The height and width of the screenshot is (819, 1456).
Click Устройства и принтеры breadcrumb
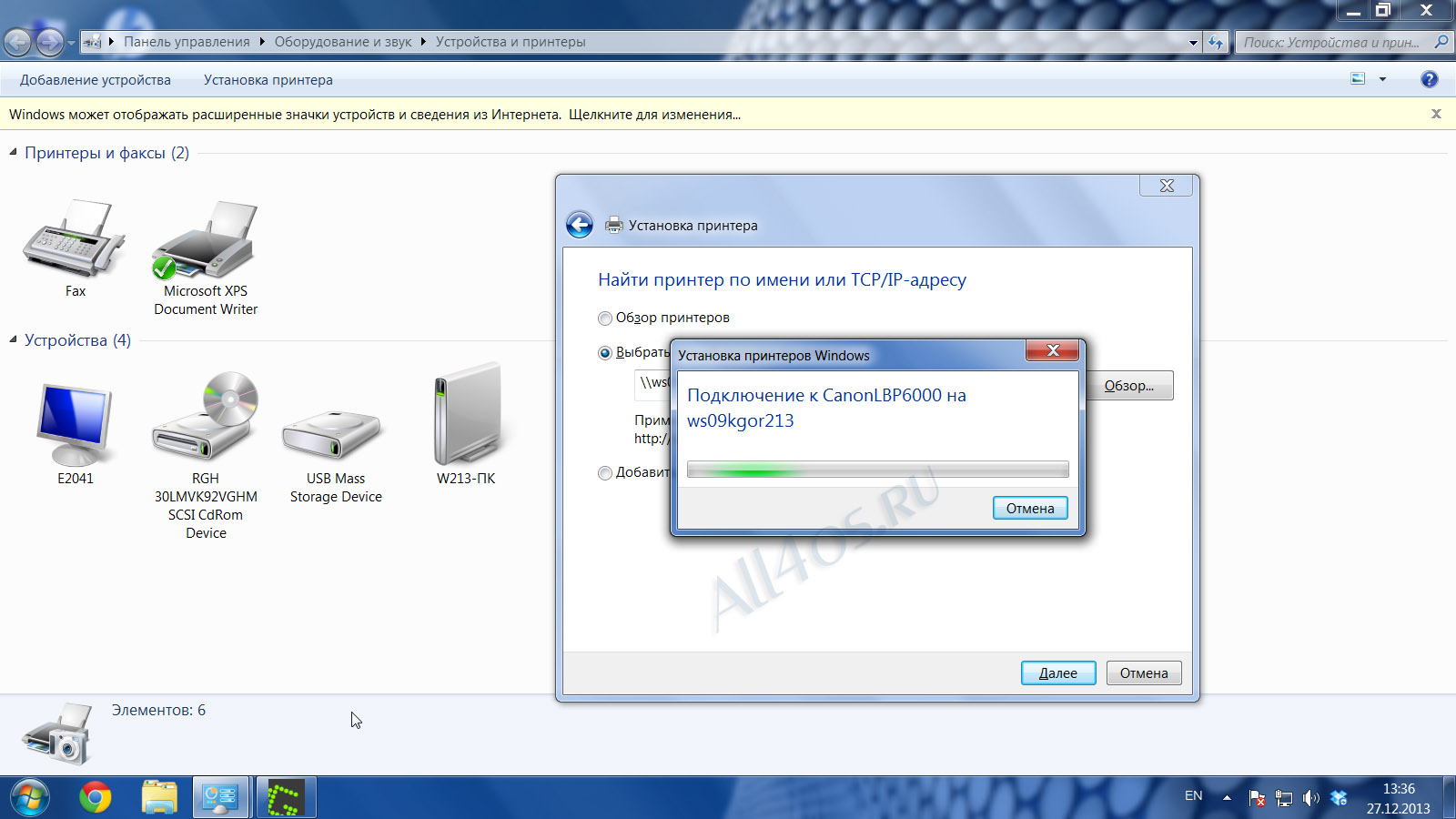(511, 42)
